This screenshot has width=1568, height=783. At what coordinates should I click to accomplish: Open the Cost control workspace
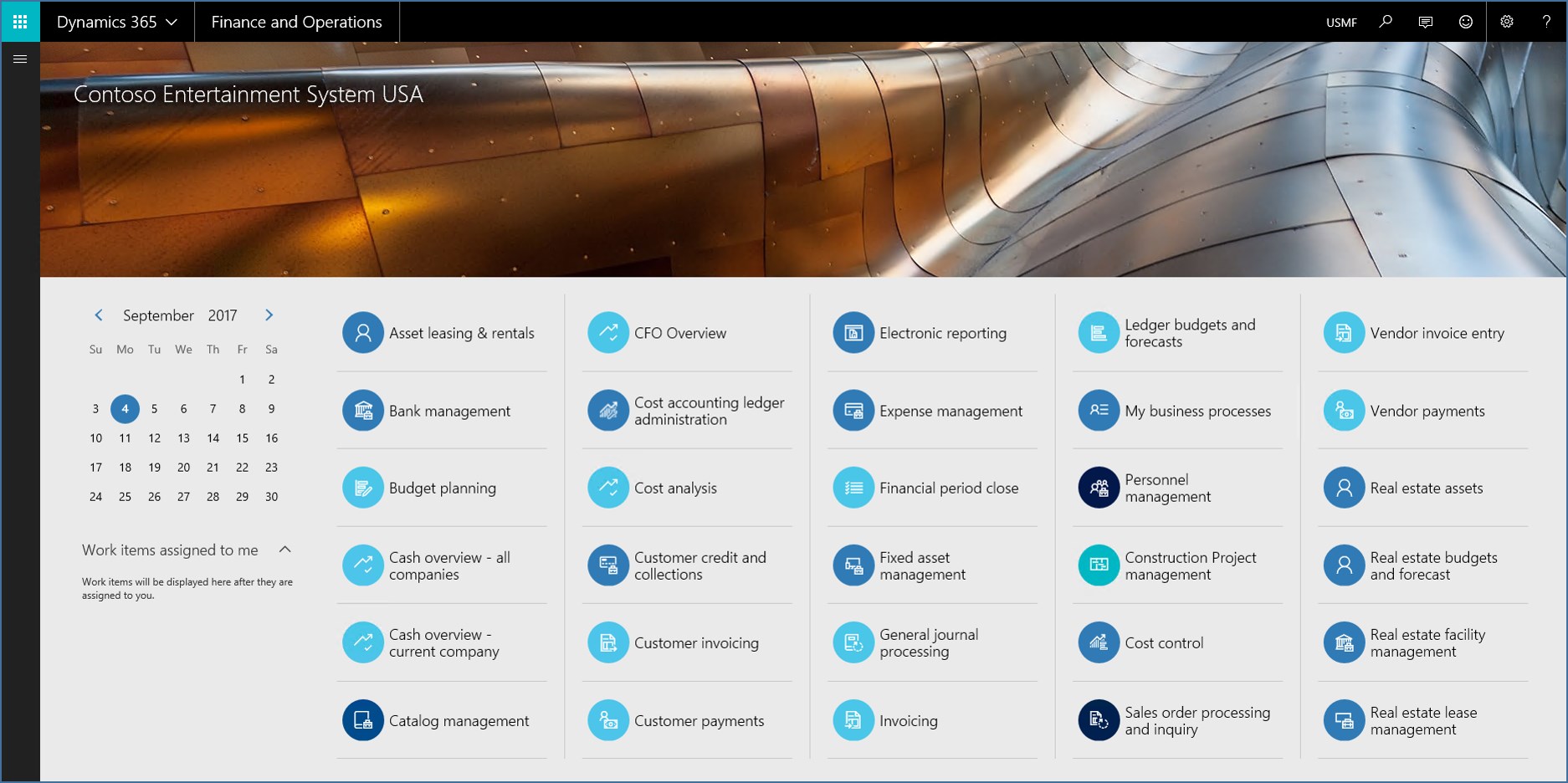[x=1177, y=642]
